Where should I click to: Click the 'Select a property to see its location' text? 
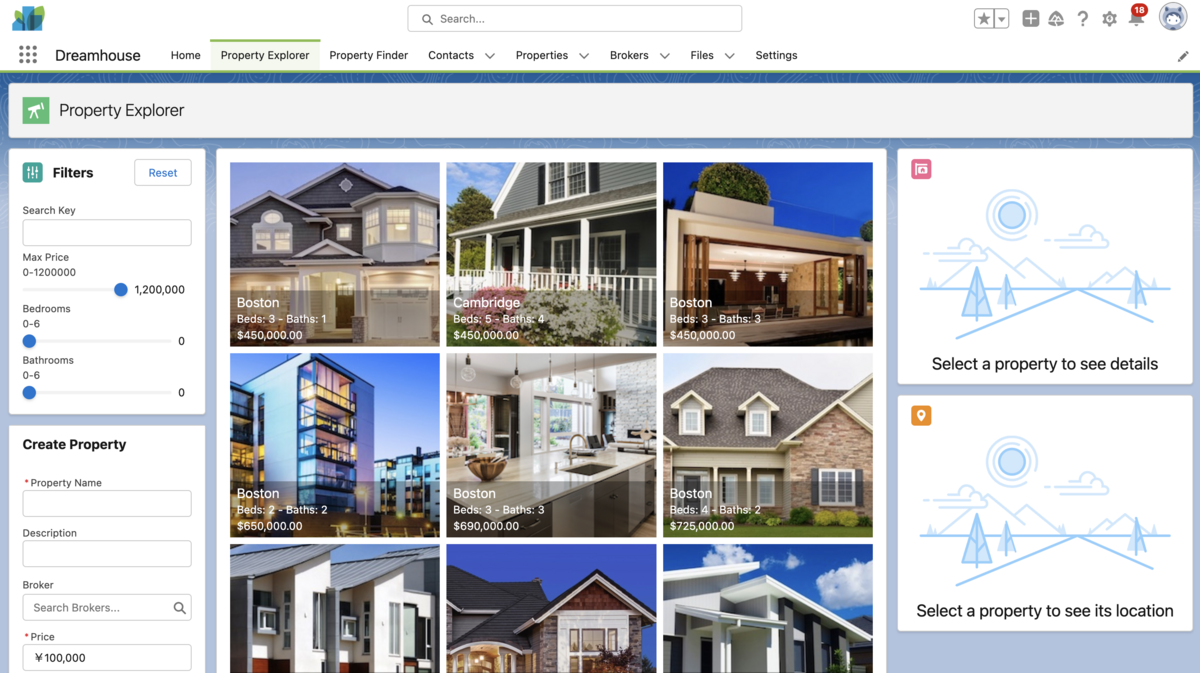pyautogui.click(x=1045, y=611)
